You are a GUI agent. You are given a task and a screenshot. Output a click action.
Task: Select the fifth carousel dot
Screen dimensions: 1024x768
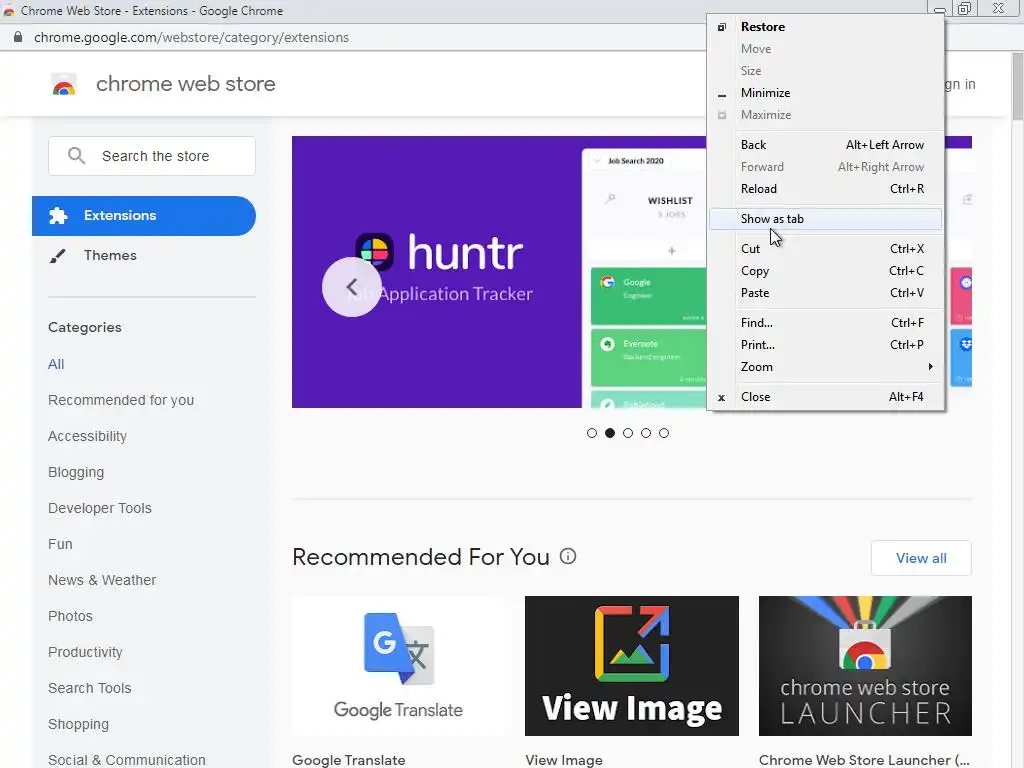pos(664,433)
